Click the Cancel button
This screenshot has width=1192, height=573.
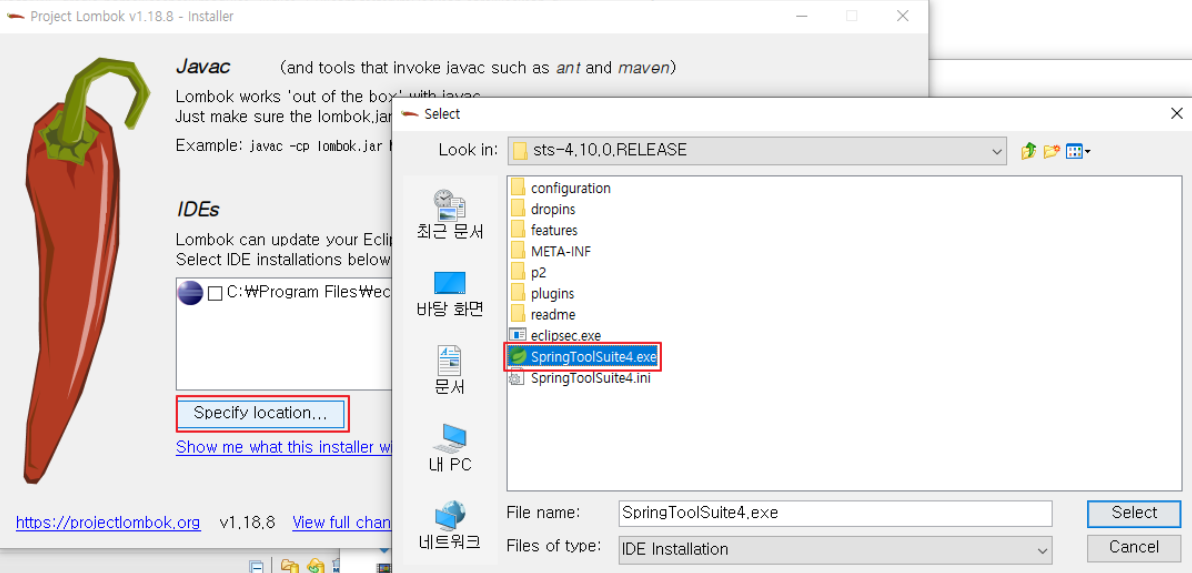(1134, 547)
